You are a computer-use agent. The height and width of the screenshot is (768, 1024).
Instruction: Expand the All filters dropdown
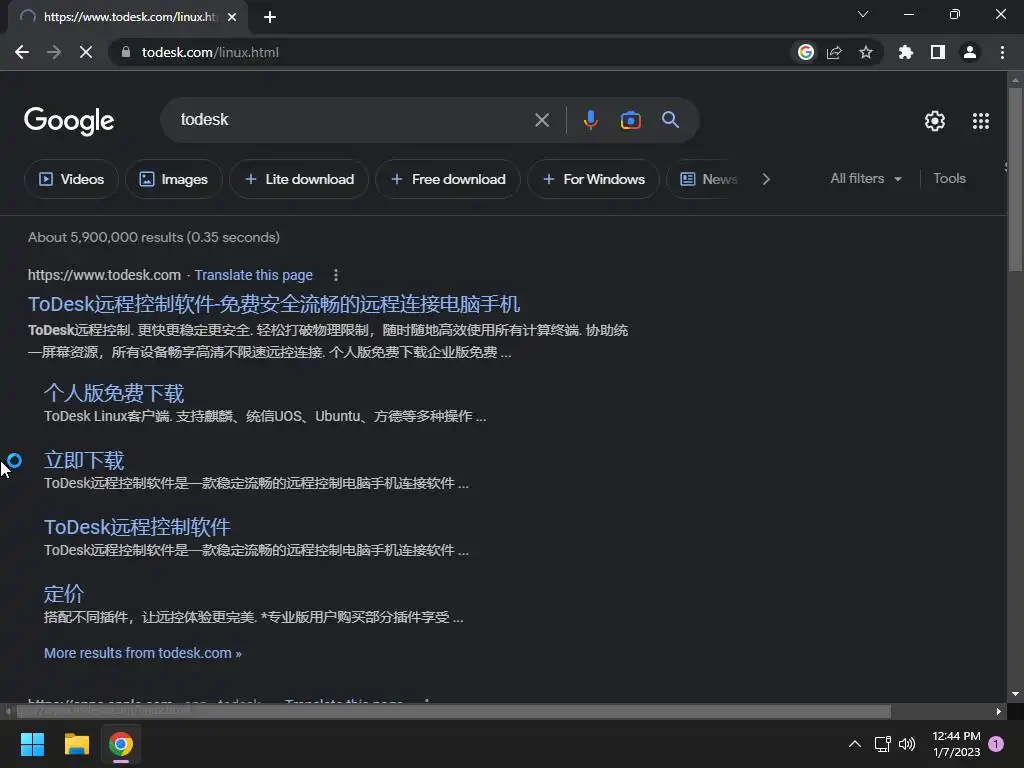(866, 178)
